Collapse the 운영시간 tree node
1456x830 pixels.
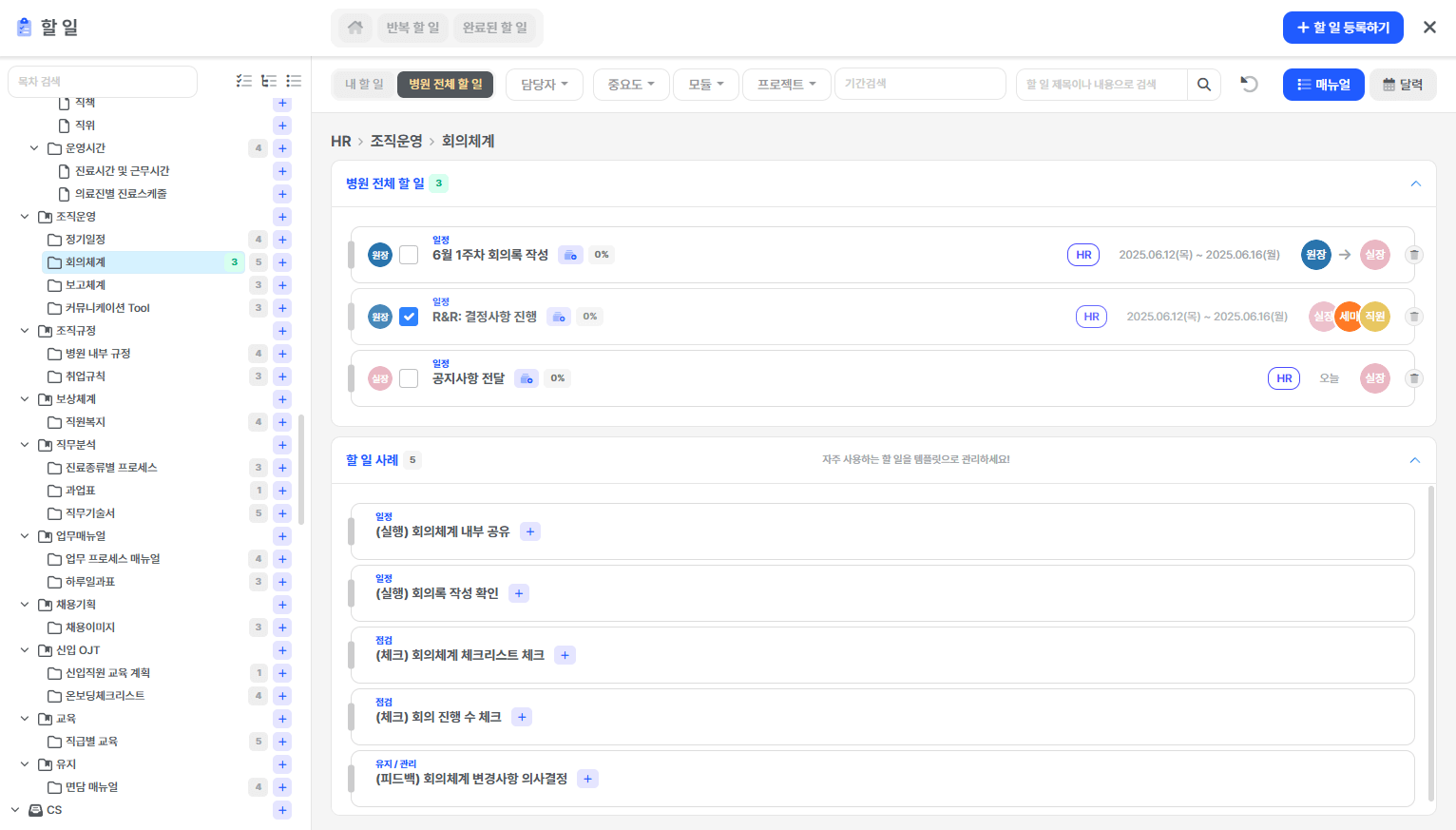point(34,148)
